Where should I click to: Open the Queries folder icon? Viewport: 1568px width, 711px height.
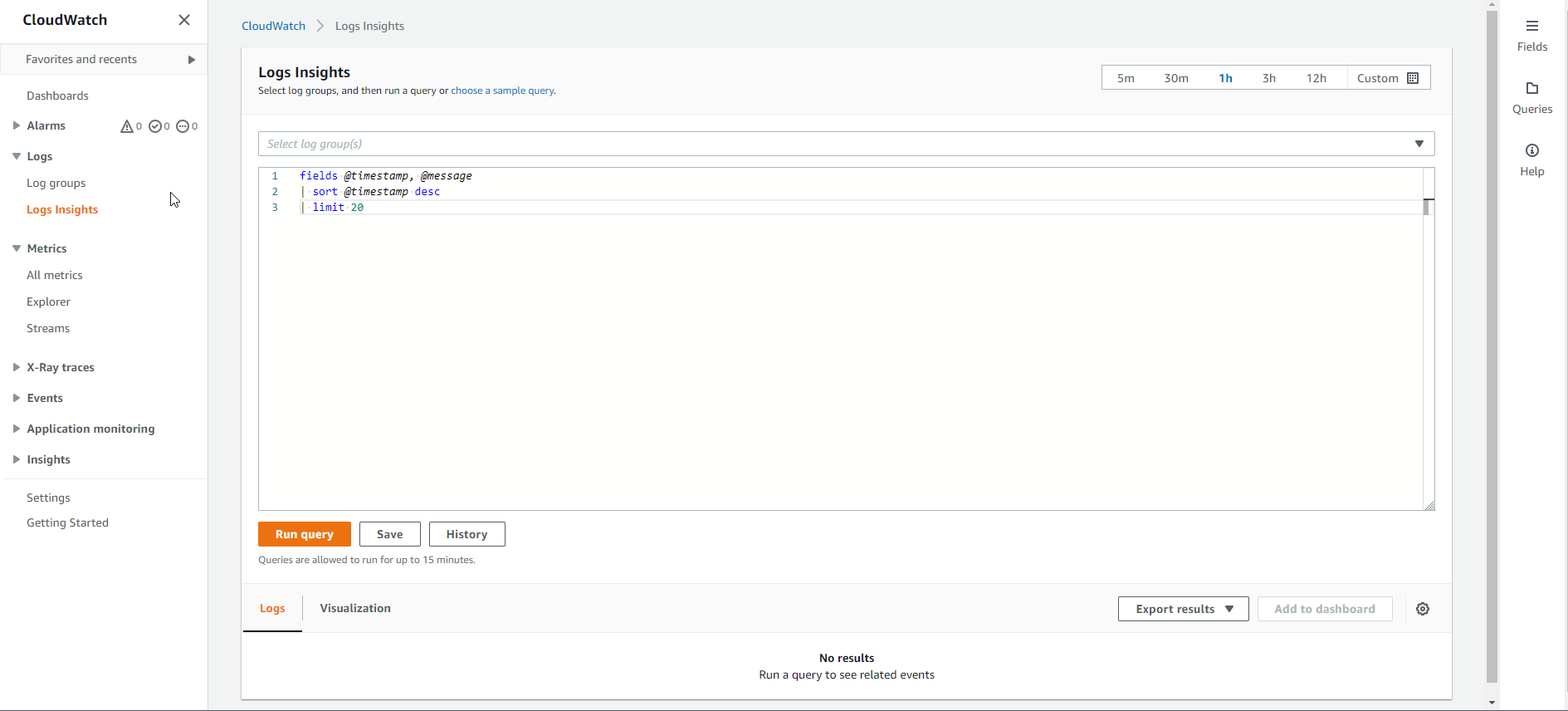pos(1531,89)
